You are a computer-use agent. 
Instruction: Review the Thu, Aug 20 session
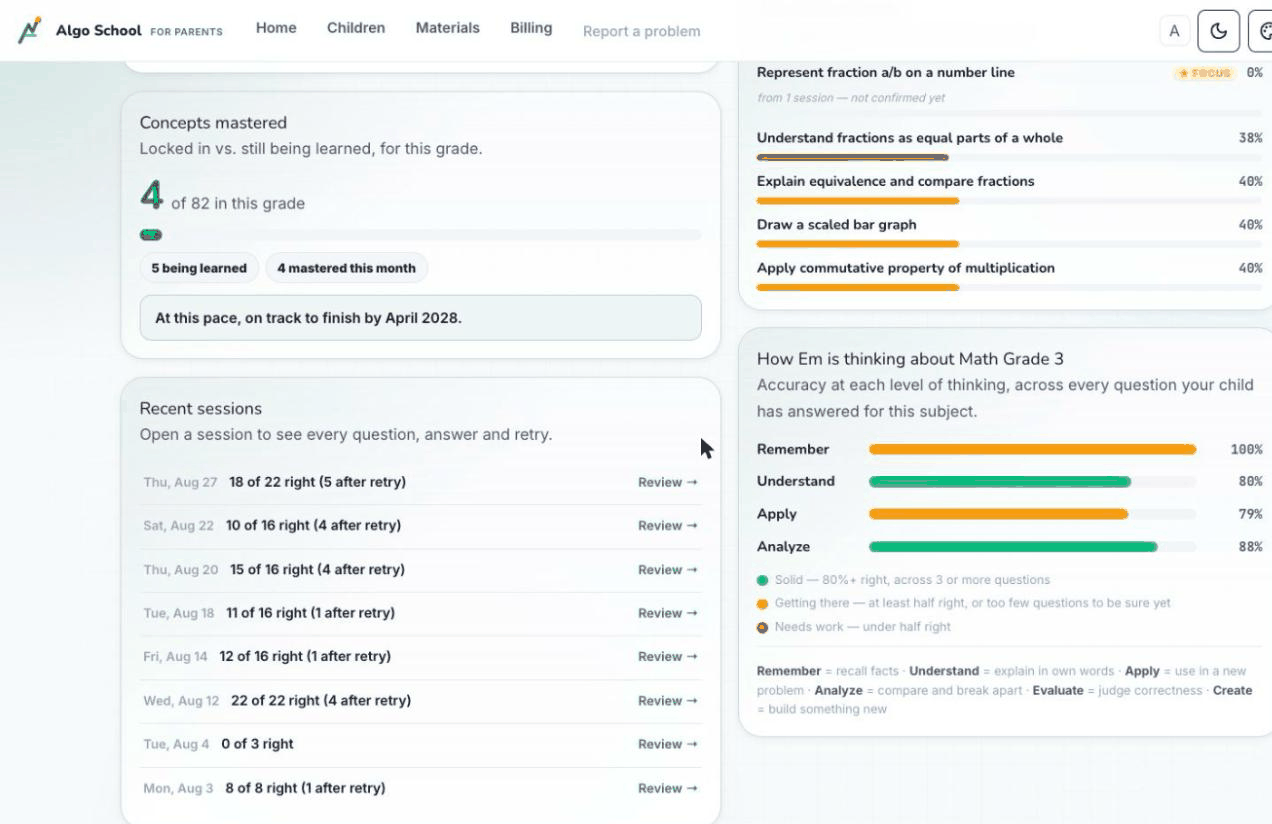click(x=668, y=570)
